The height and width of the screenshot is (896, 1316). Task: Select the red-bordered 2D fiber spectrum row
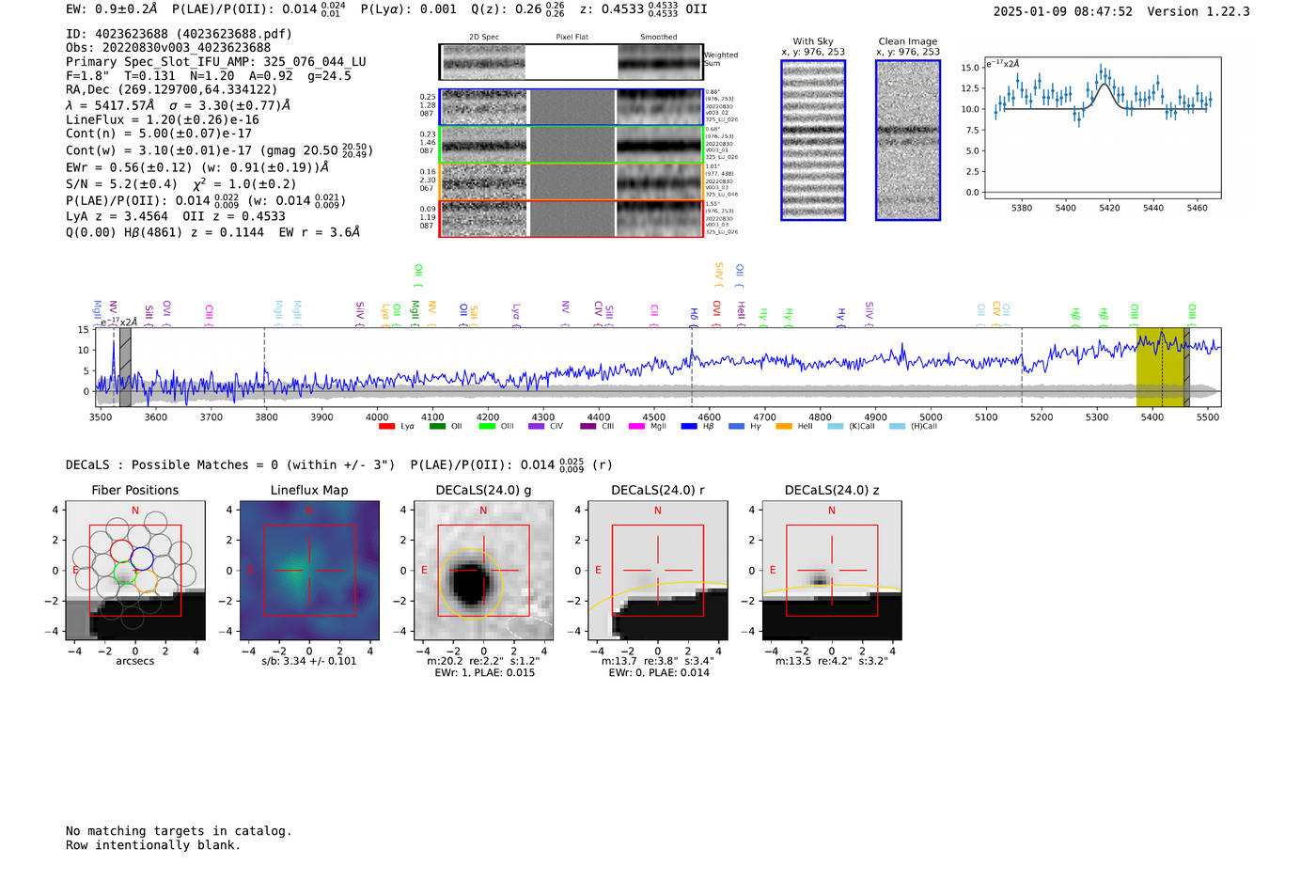[x=571, y=218]
